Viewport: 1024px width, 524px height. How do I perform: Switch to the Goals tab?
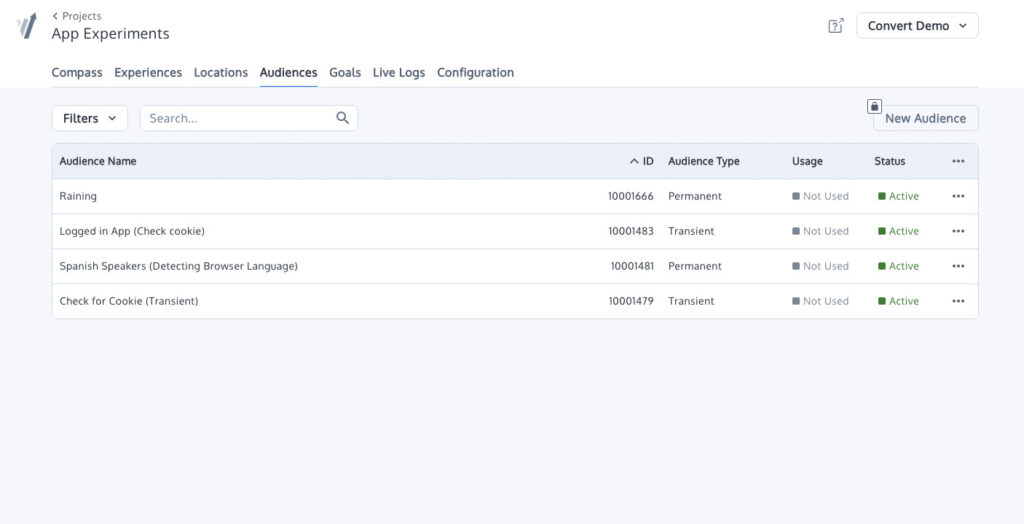point(345,73)
